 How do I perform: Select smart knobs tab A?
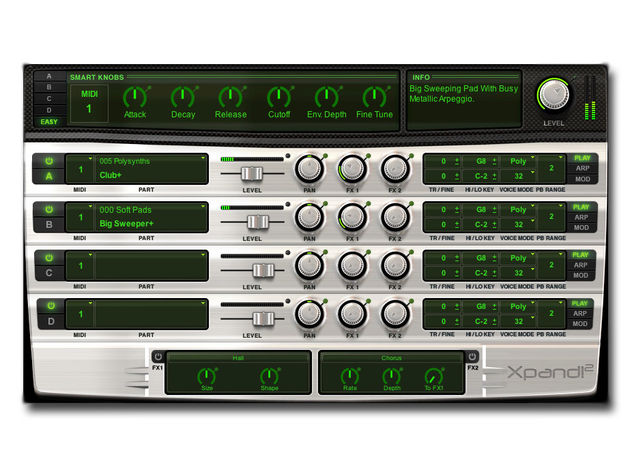49,76
